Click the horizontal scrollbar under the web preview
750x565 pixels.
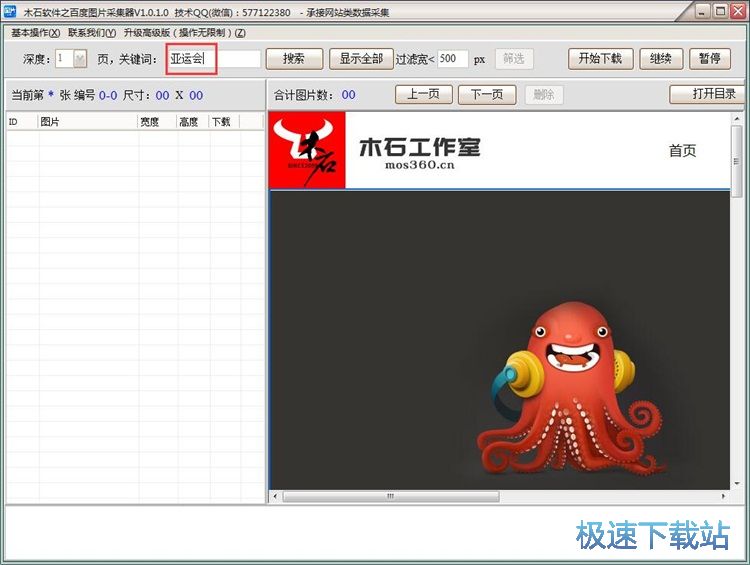(x=500, y=496)
